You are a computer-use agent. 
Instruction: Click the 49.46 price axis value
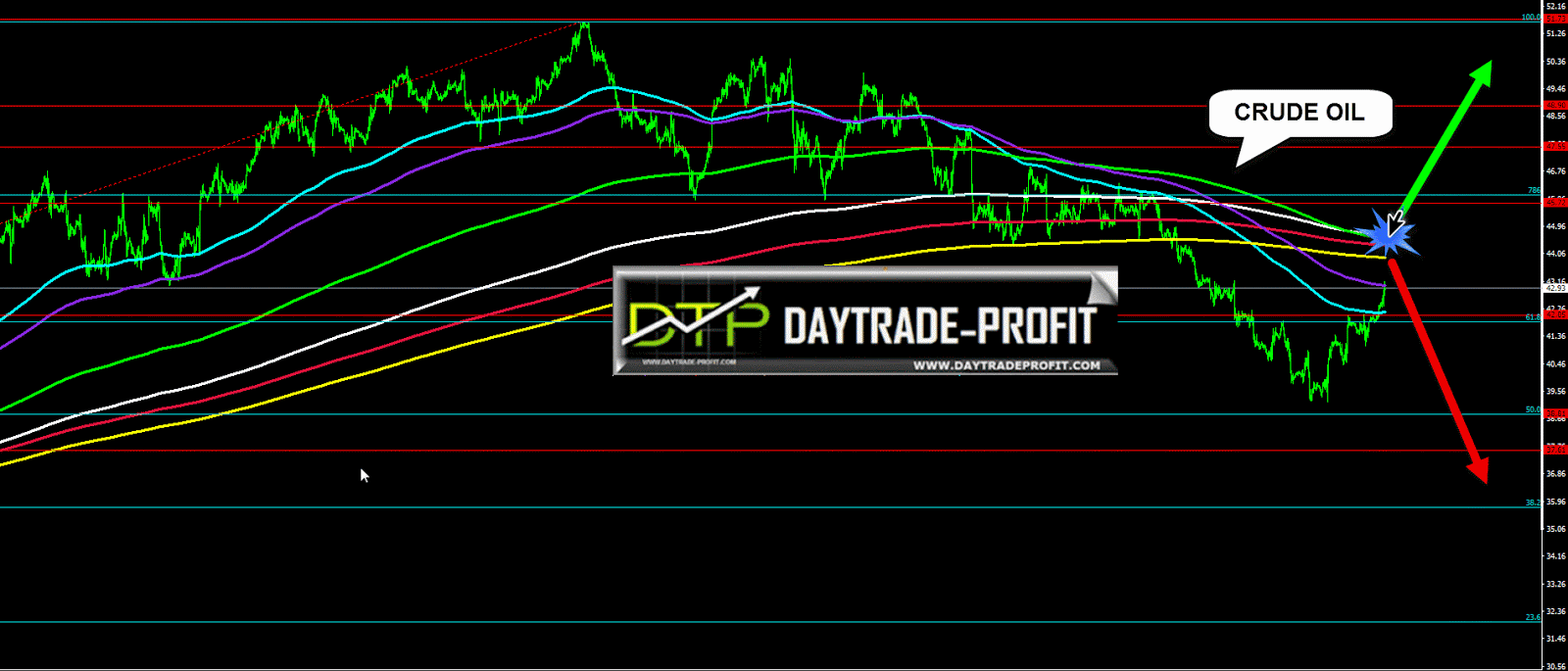pyautogui.click(x=1556, y=89)
